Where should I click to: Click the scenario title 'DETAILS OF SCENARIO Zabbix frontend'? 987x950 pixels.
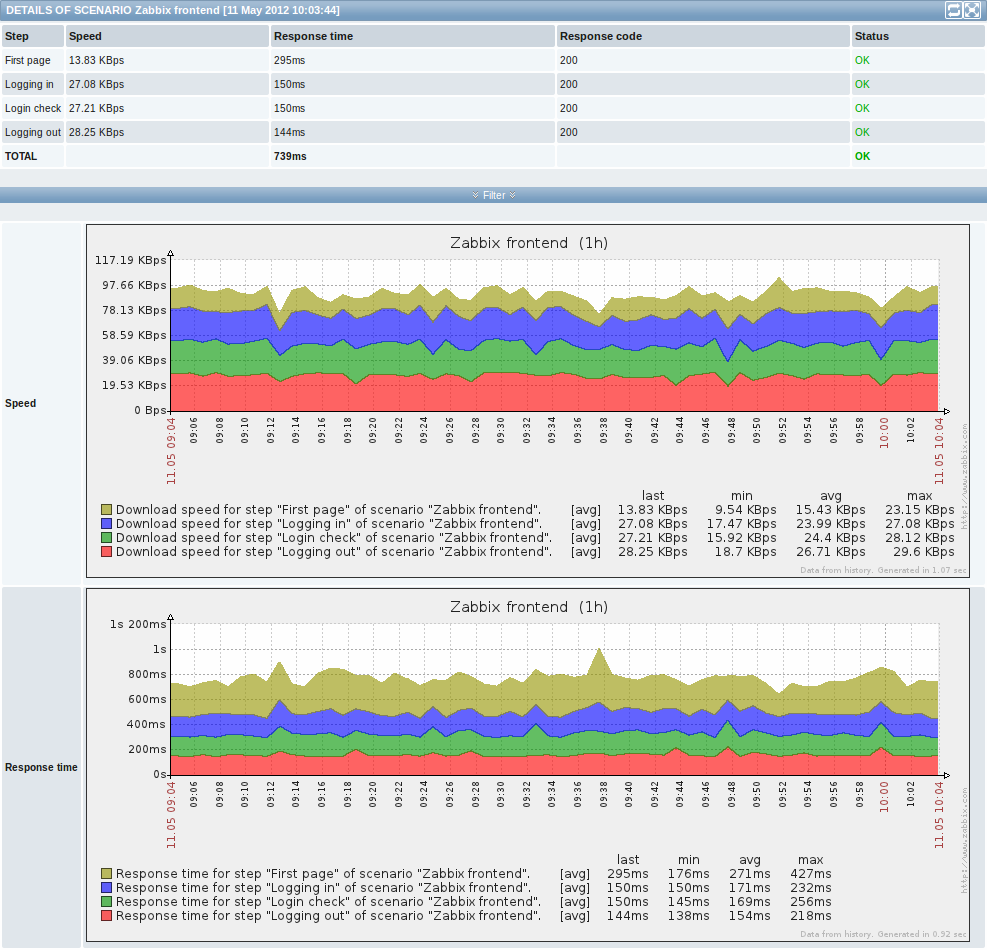(x=113, y=10)
